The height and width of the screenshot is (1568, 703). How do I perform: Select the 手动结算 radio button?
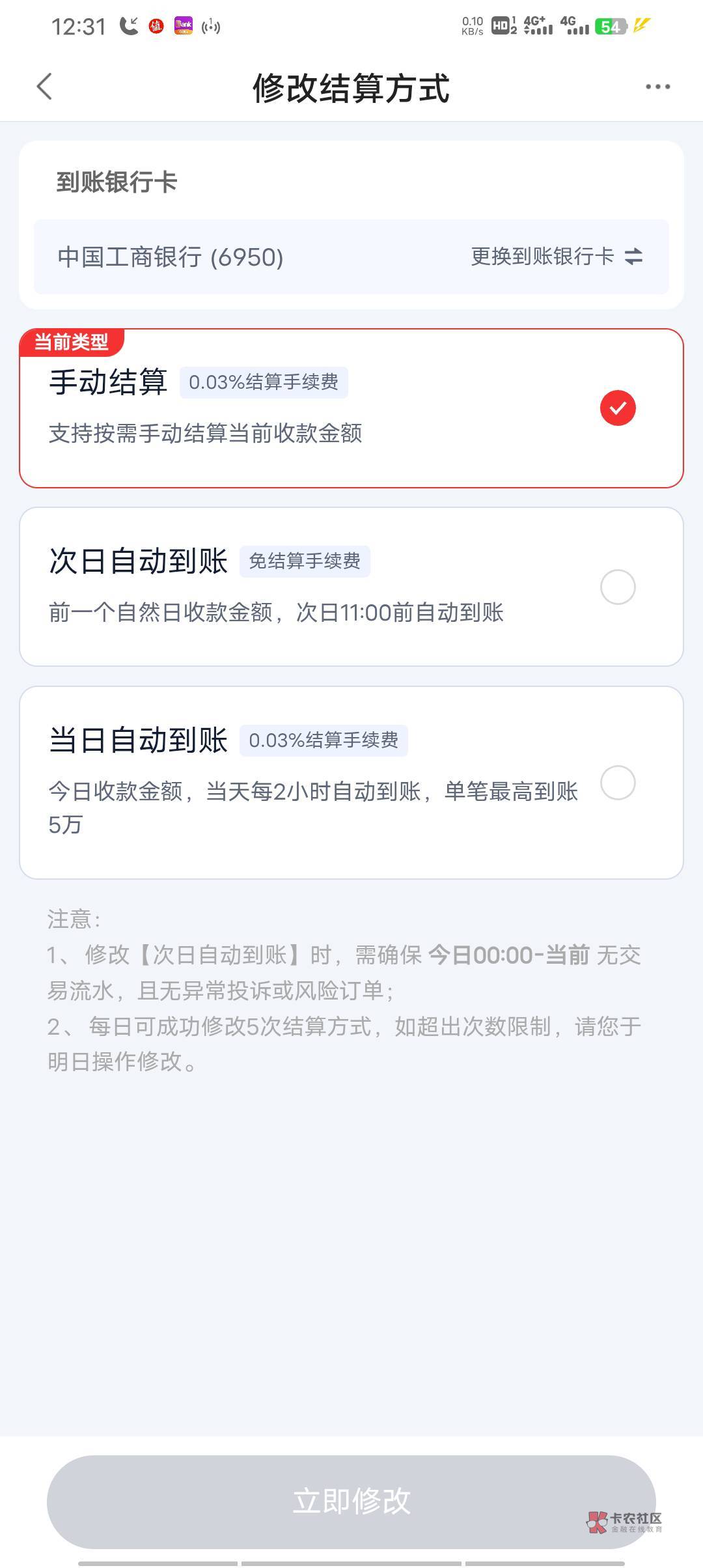[618, 408]
